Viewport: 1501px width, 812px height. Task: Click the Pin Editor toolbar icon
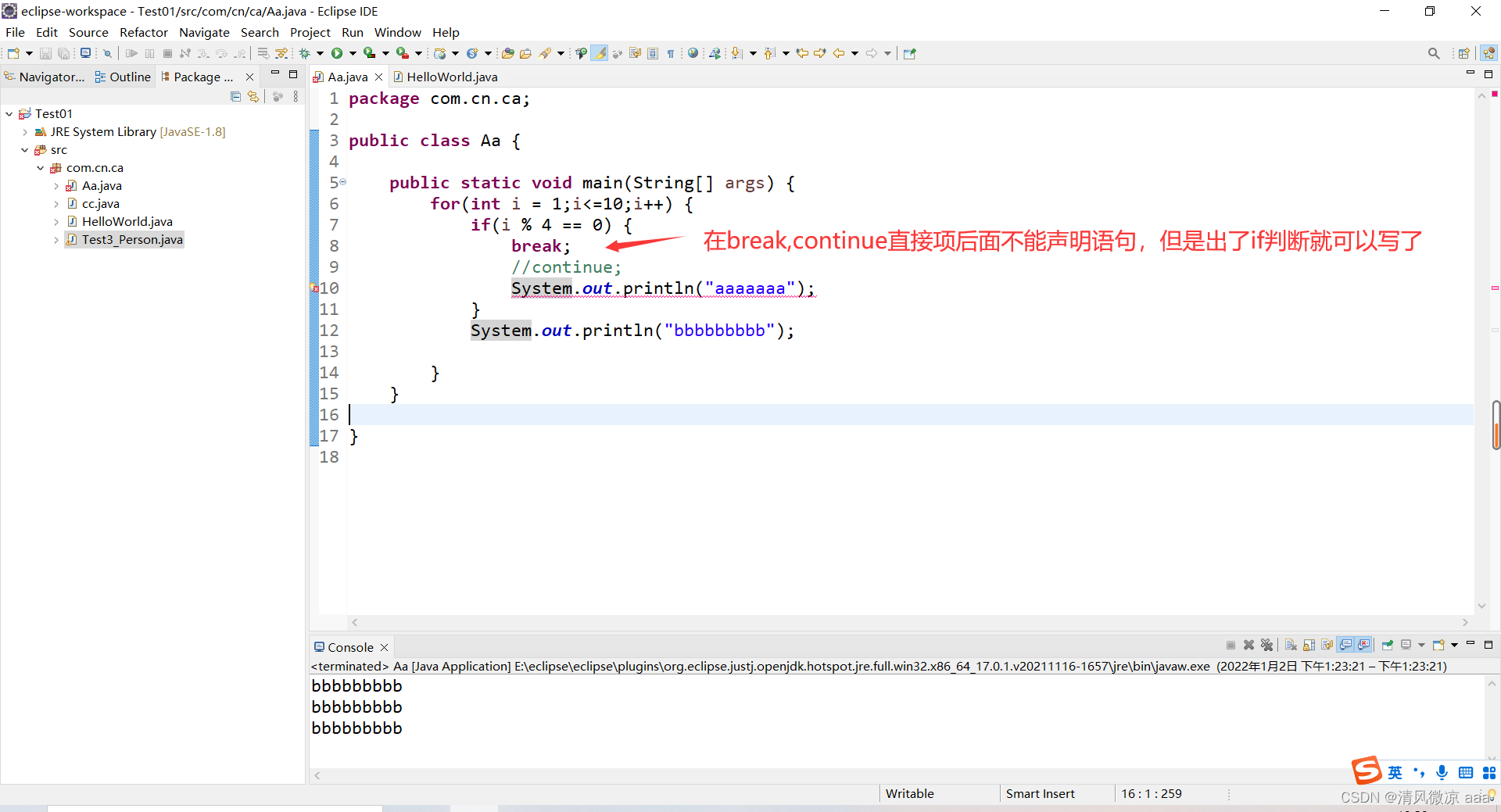point(909,53)
